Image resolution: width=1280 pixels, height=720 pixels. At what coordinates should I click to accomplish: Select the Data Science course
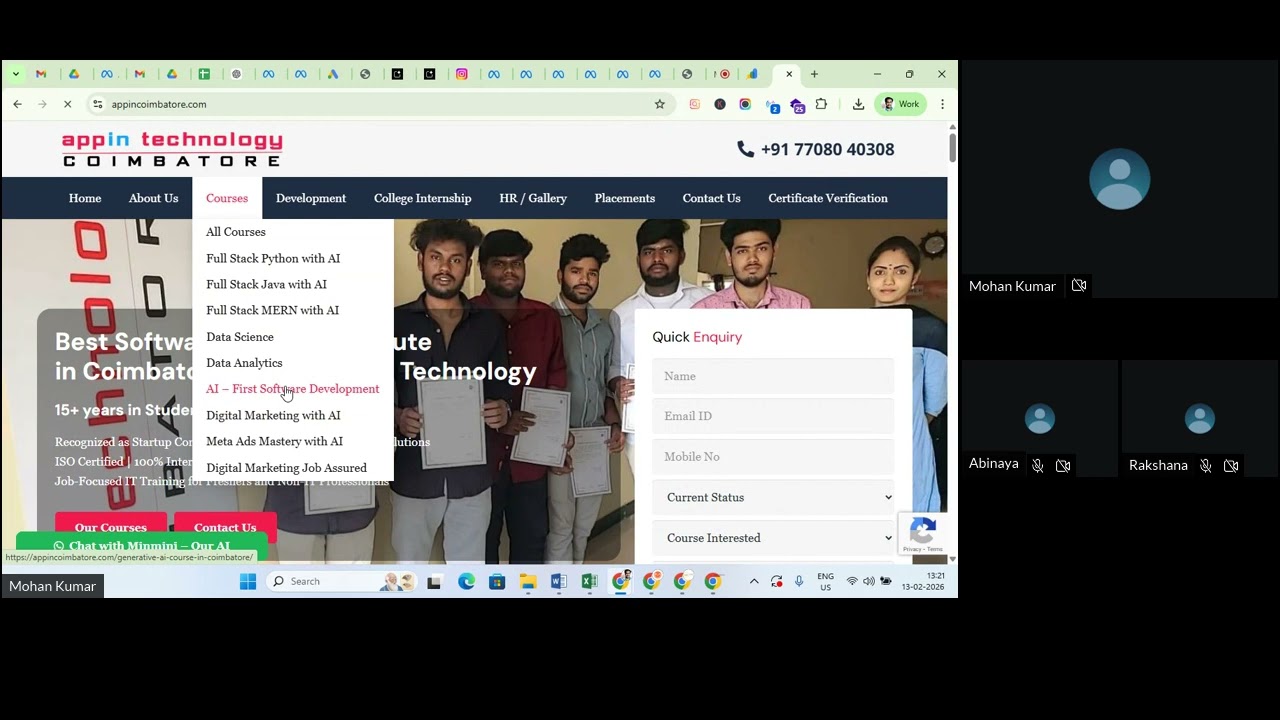pyautogui.click(x=240, y=337)
